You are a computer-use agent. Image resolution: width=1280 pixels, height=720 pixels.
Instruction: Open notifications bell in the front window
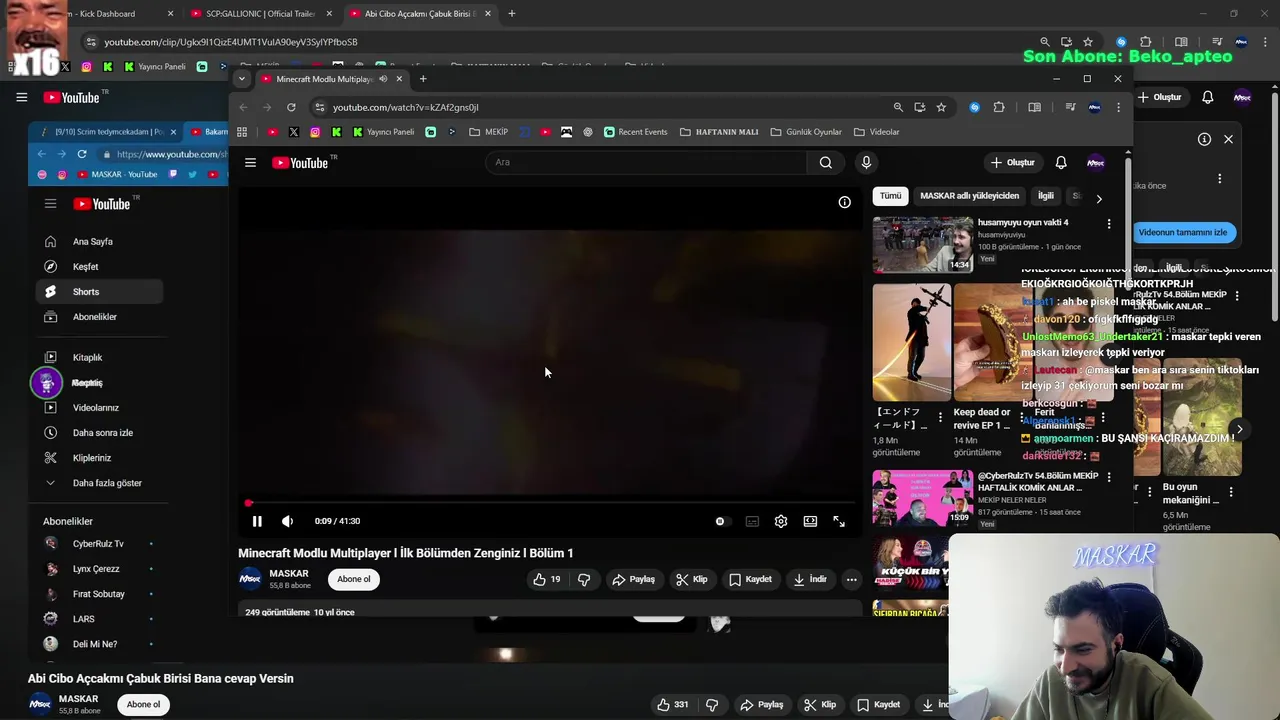1061,162
